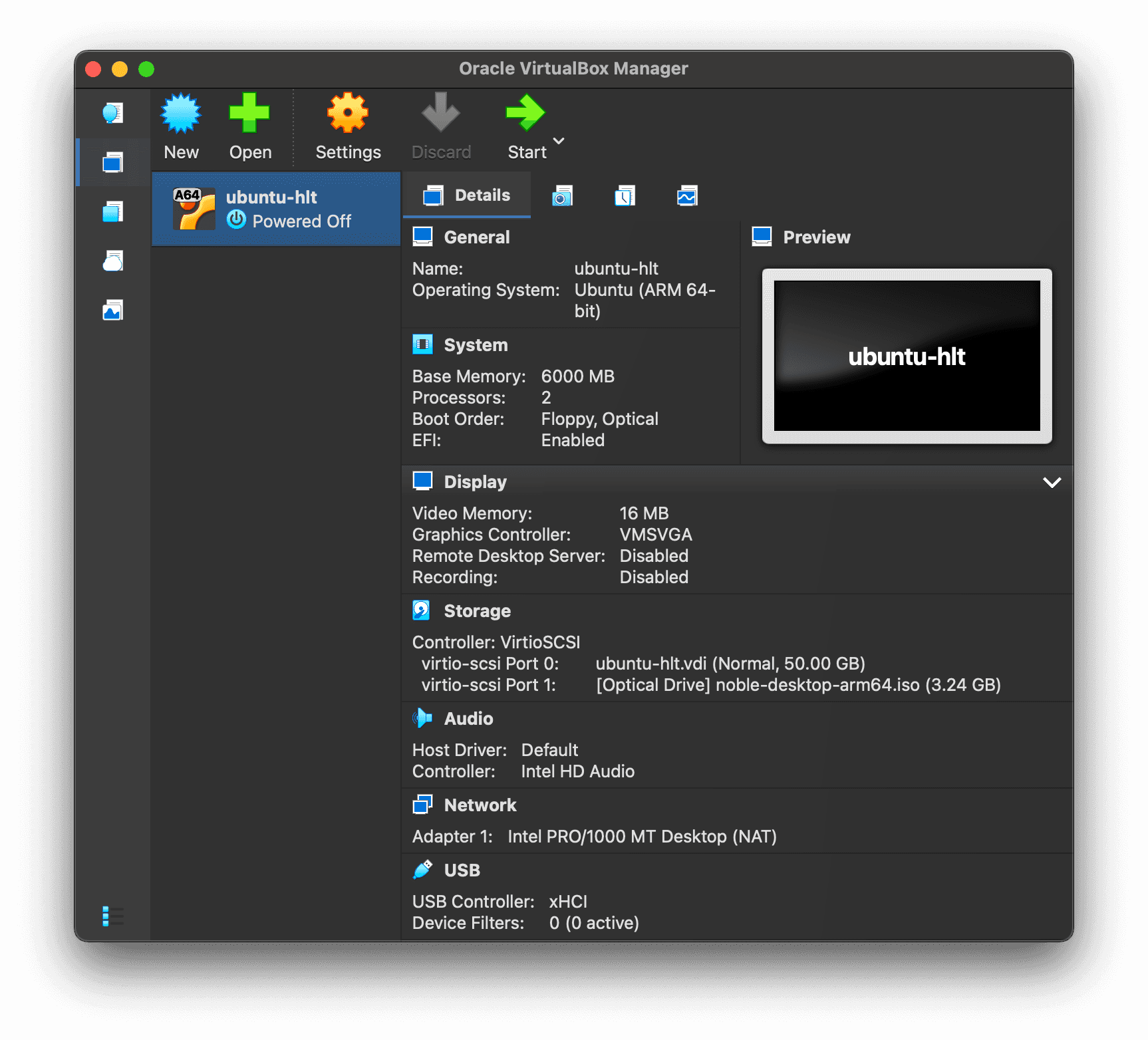The image size is (1148, 1040).
Task: Click the 'Oracle VirtualBox Manager' window title
Action: 574,68
